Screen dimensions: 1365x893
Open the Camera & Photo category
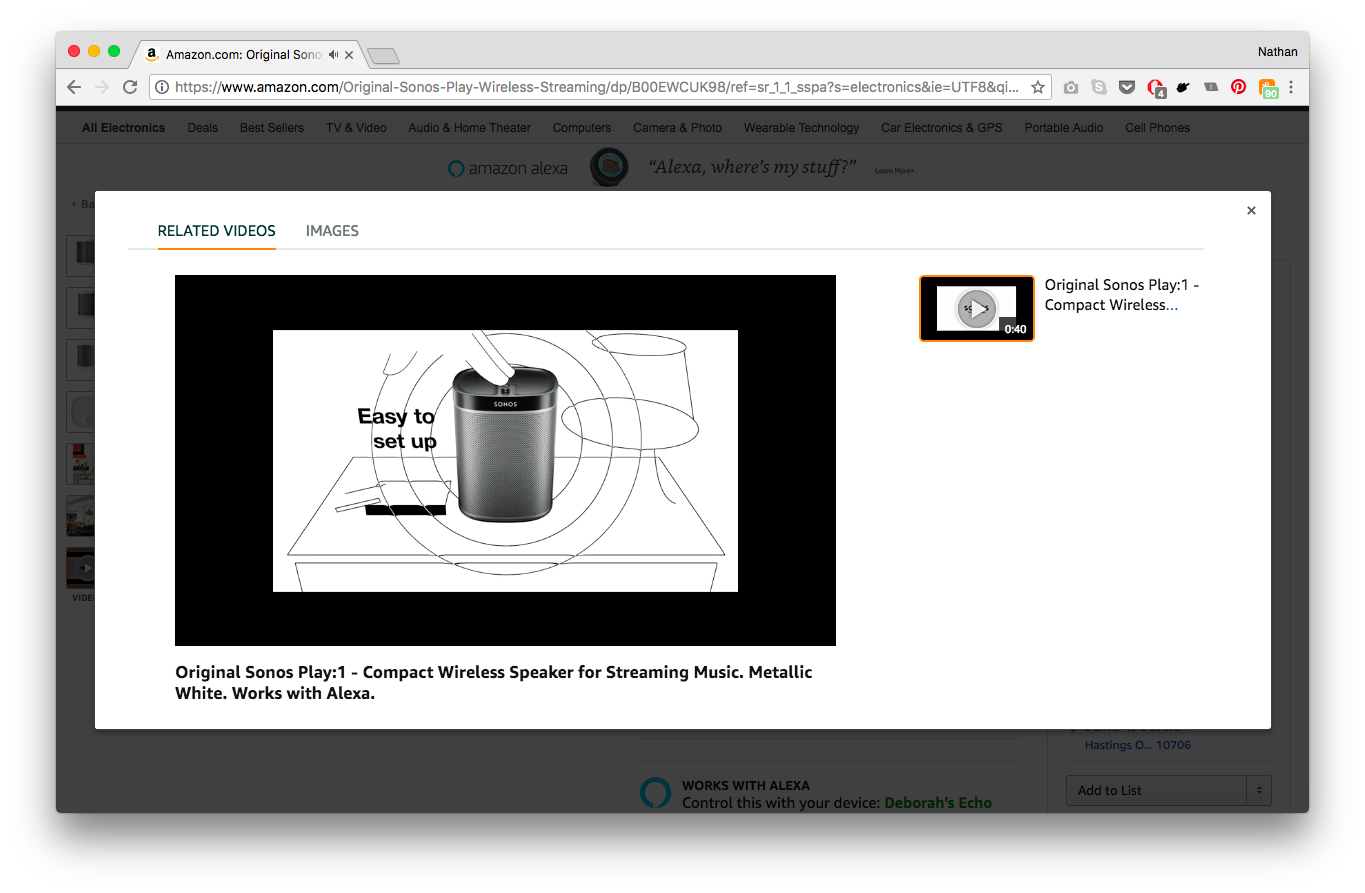tap(678, 128)
